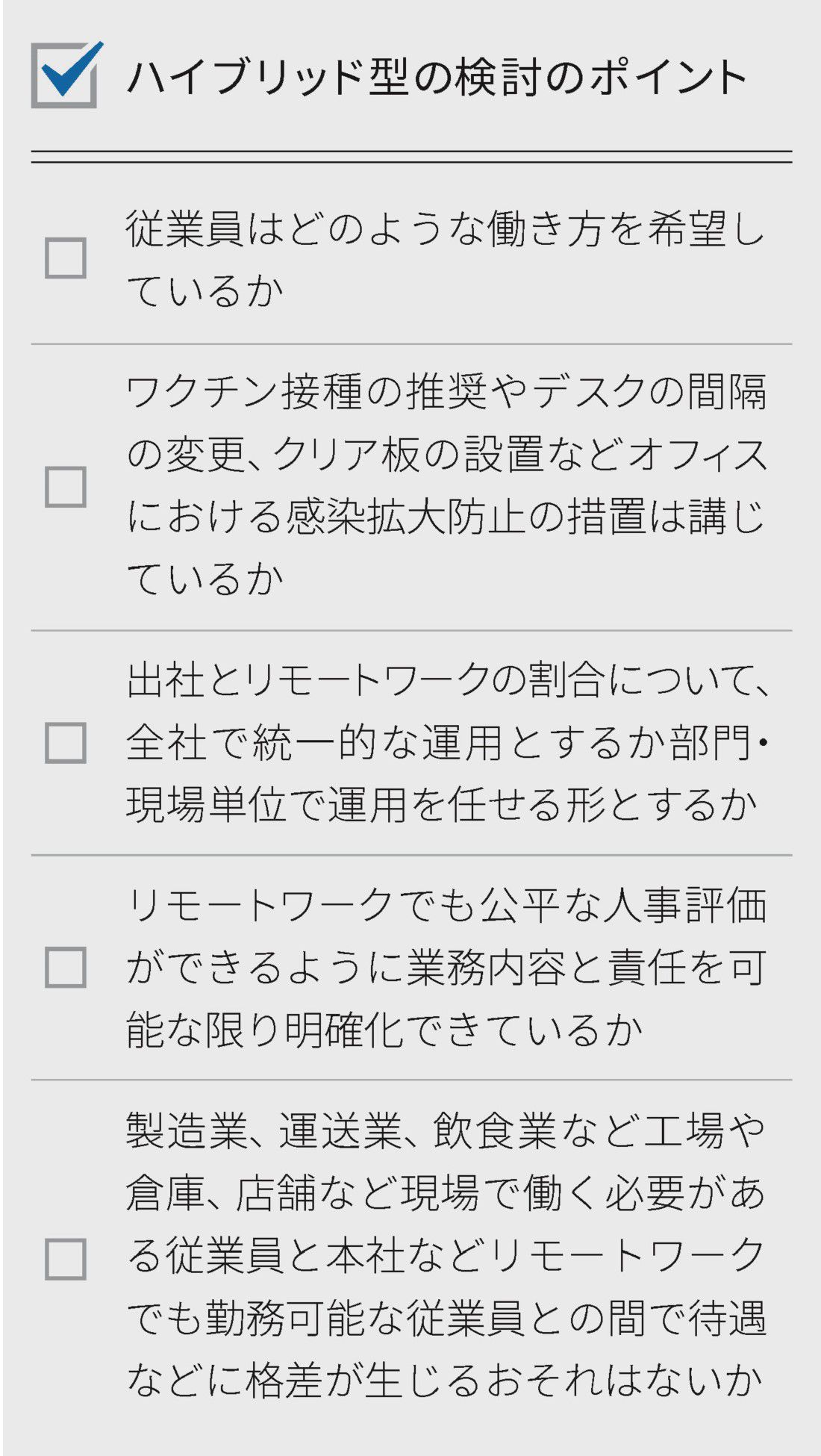
Task: Click the separator line above 製造業、運送業 item
Action: 411,1080
